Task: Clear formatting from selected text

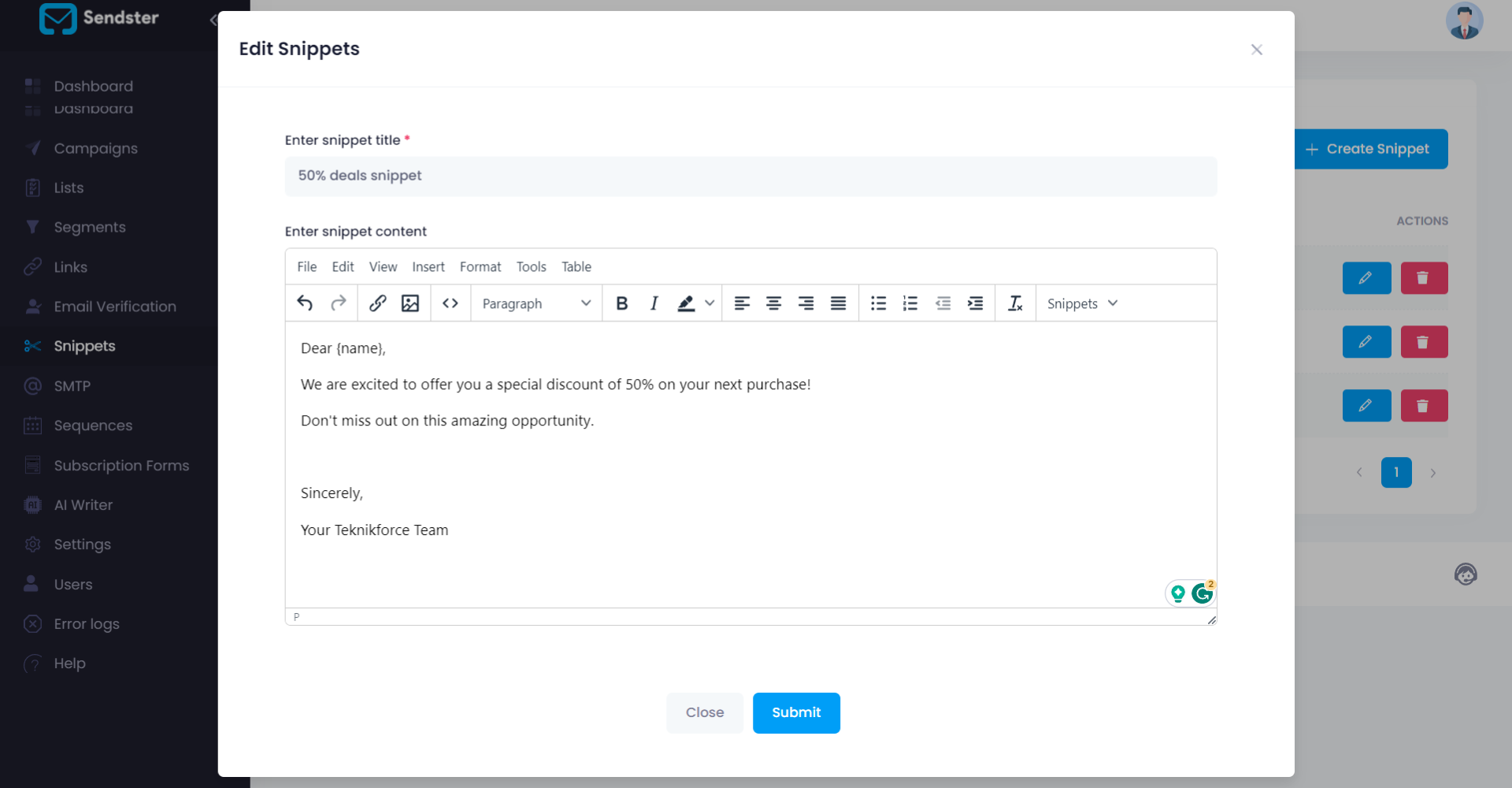Action: pos(1015,303)
